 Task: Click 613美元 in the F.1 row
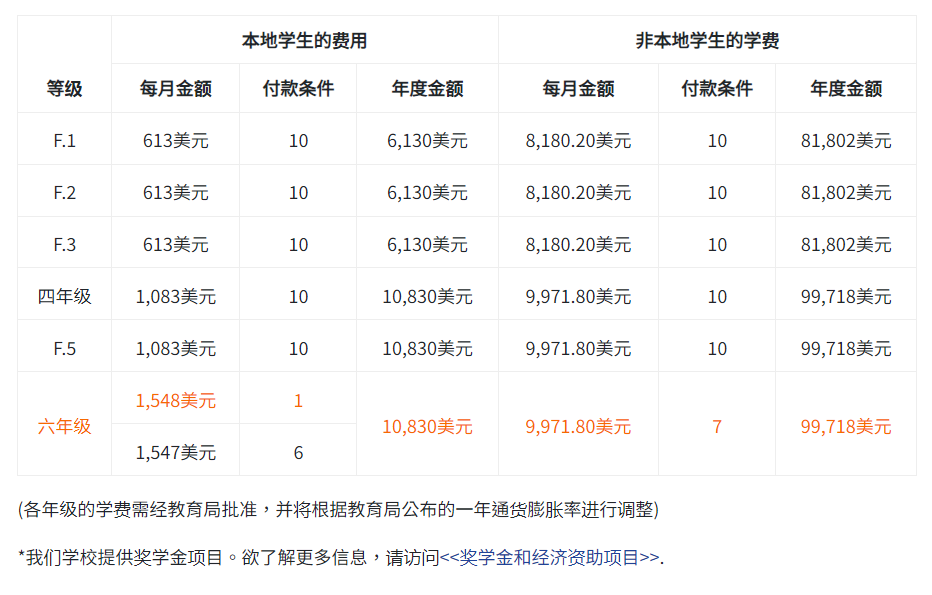tap(175, 141)
